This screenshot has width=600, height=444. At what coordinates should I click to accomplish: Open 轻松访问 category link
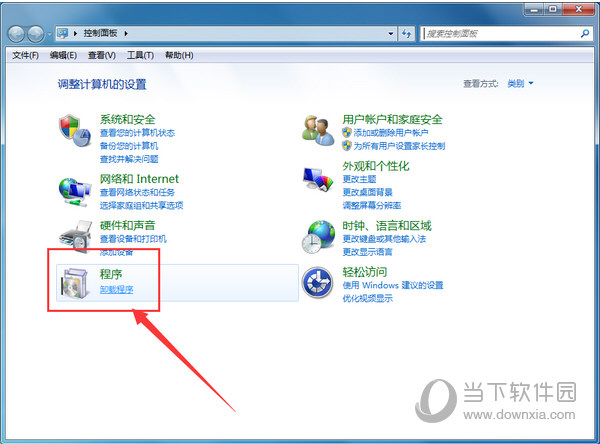[365, 272]
